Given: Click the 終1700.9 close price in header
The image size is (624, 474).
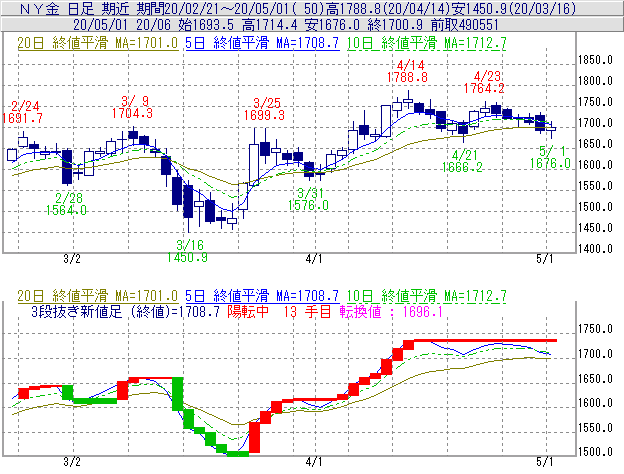Looking at the screenshot, I should click(x=395, y=25).
